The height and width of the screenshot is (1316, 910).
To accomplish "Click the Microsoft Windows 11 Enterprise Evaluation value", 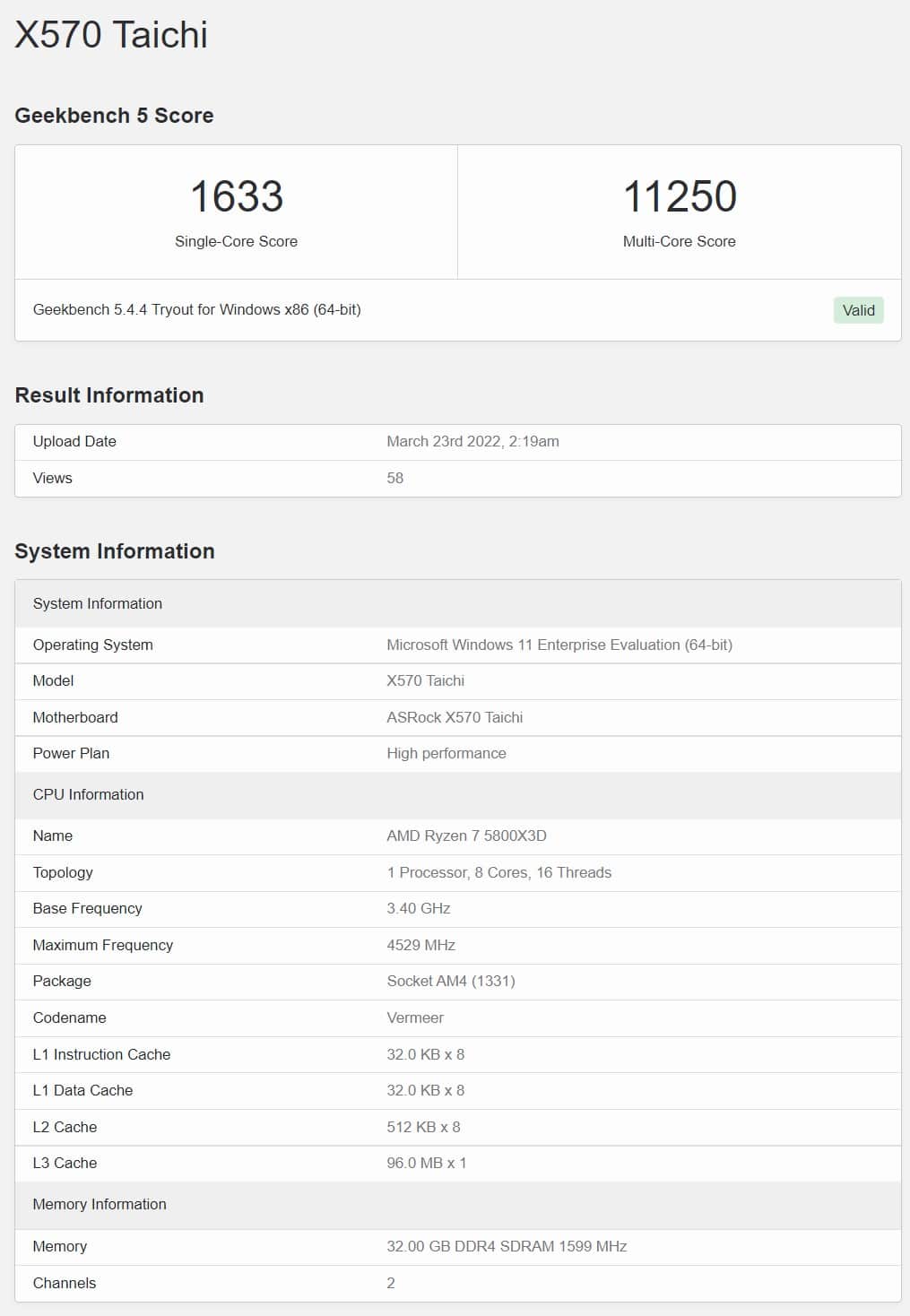I will click(559, 645).
